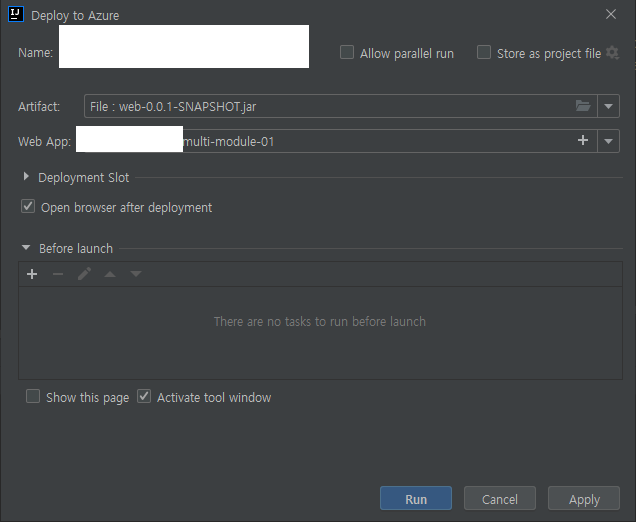Click the move task up arrow
This screenshot has height=522, width=636.
110,274
